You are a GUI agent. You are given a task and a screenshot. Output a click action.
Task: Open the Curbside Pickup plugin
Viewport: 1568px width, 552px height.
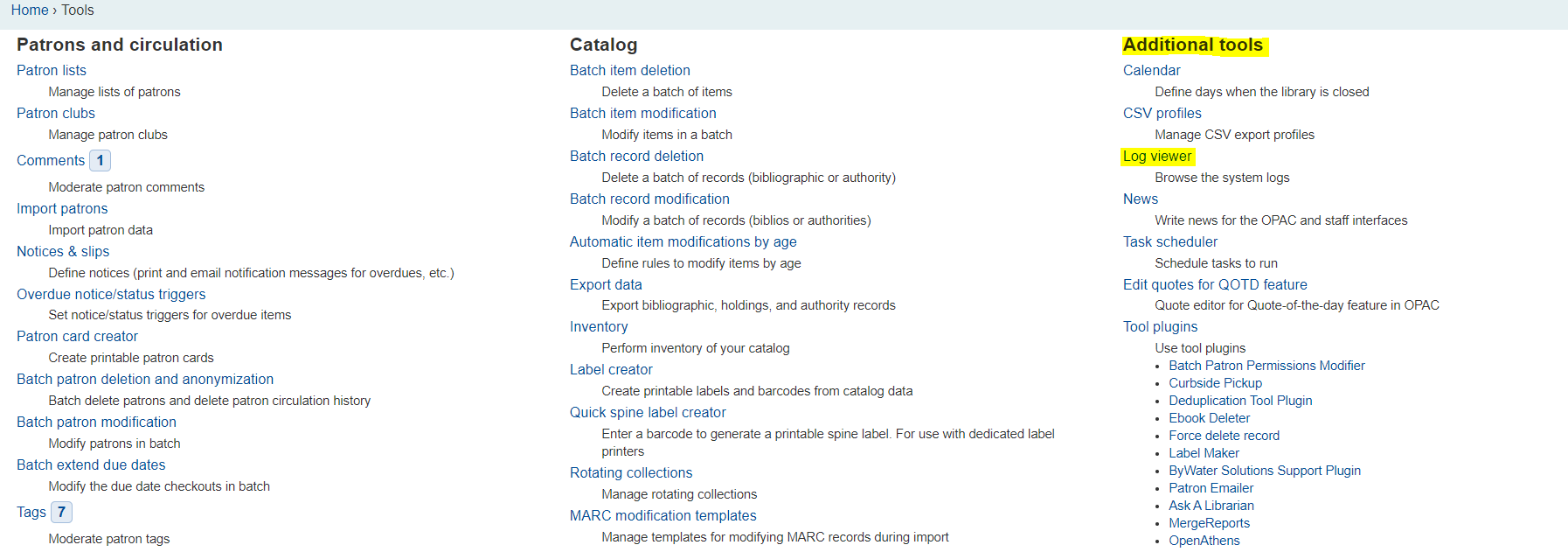[x=1215, y=383]
